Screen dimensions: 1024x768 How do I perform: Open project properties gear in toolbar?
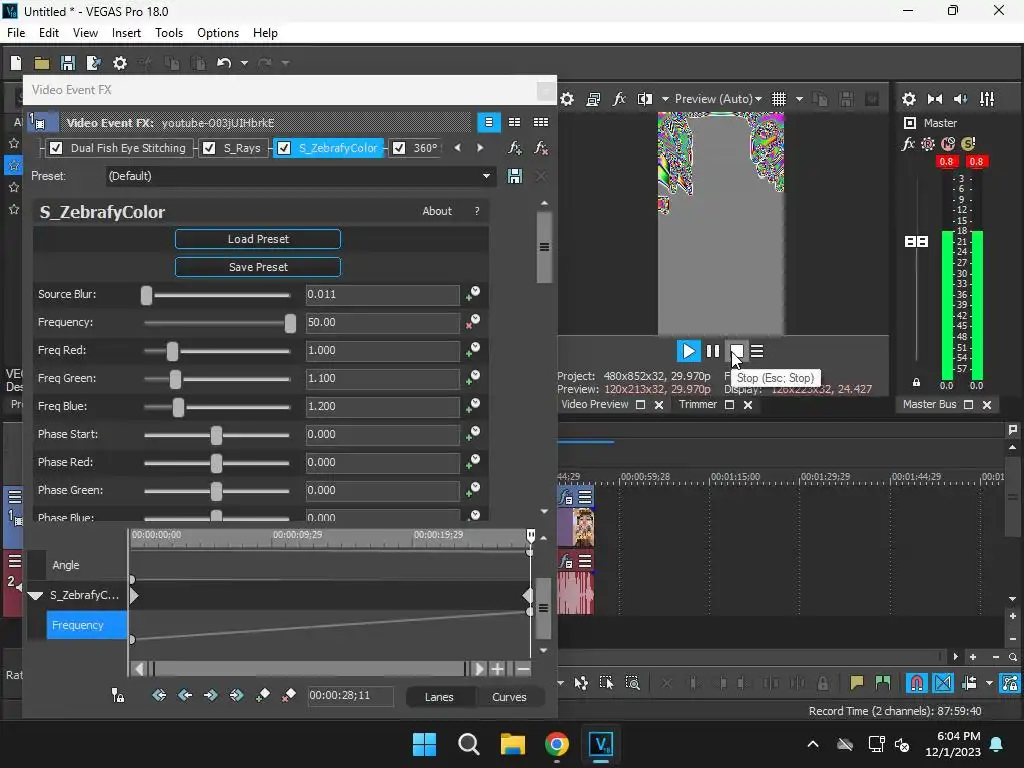120,63
